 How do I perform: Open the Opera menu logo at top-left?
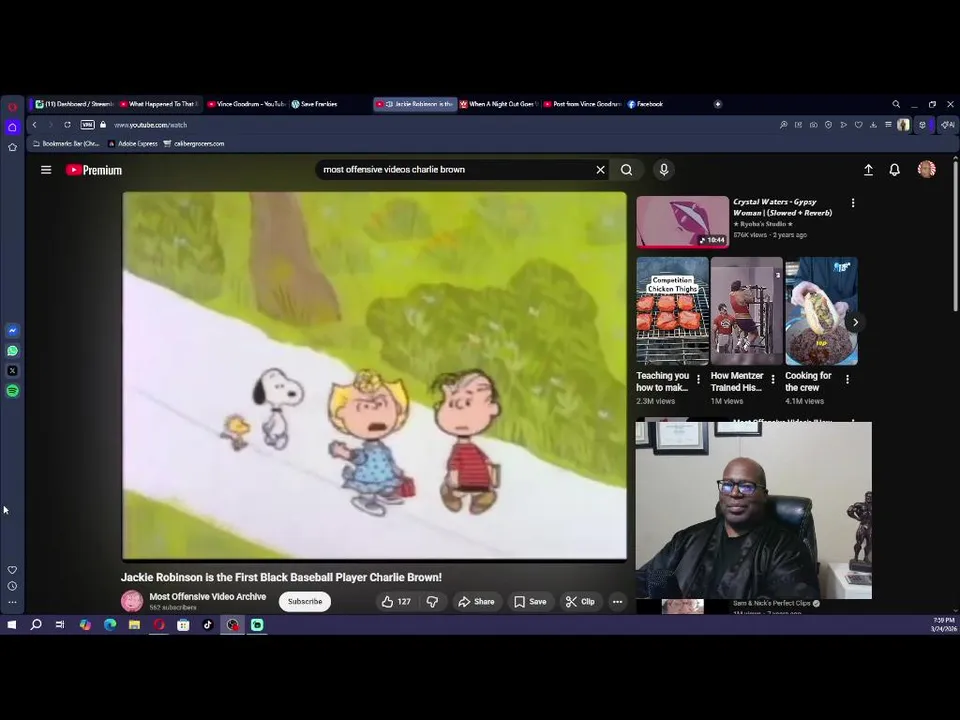click(12, 107)
